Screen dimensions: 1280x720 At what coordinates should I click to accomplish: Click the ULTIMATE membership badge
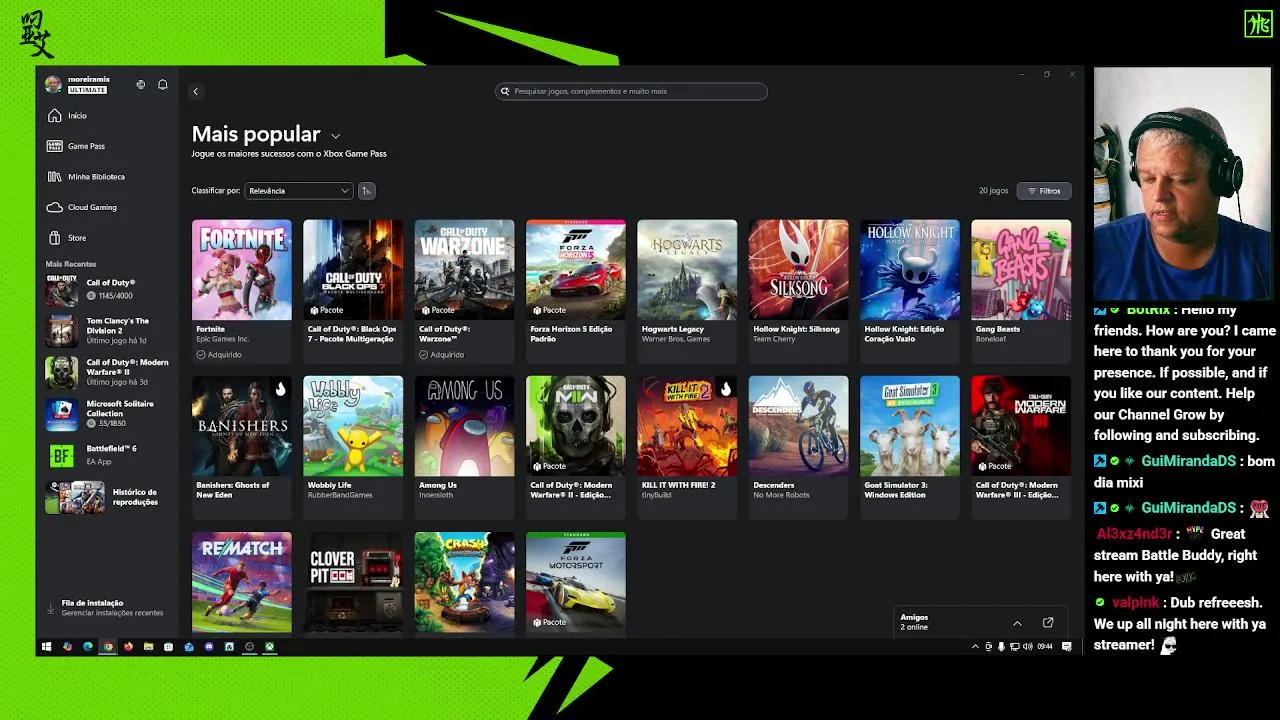click(87, 90)
